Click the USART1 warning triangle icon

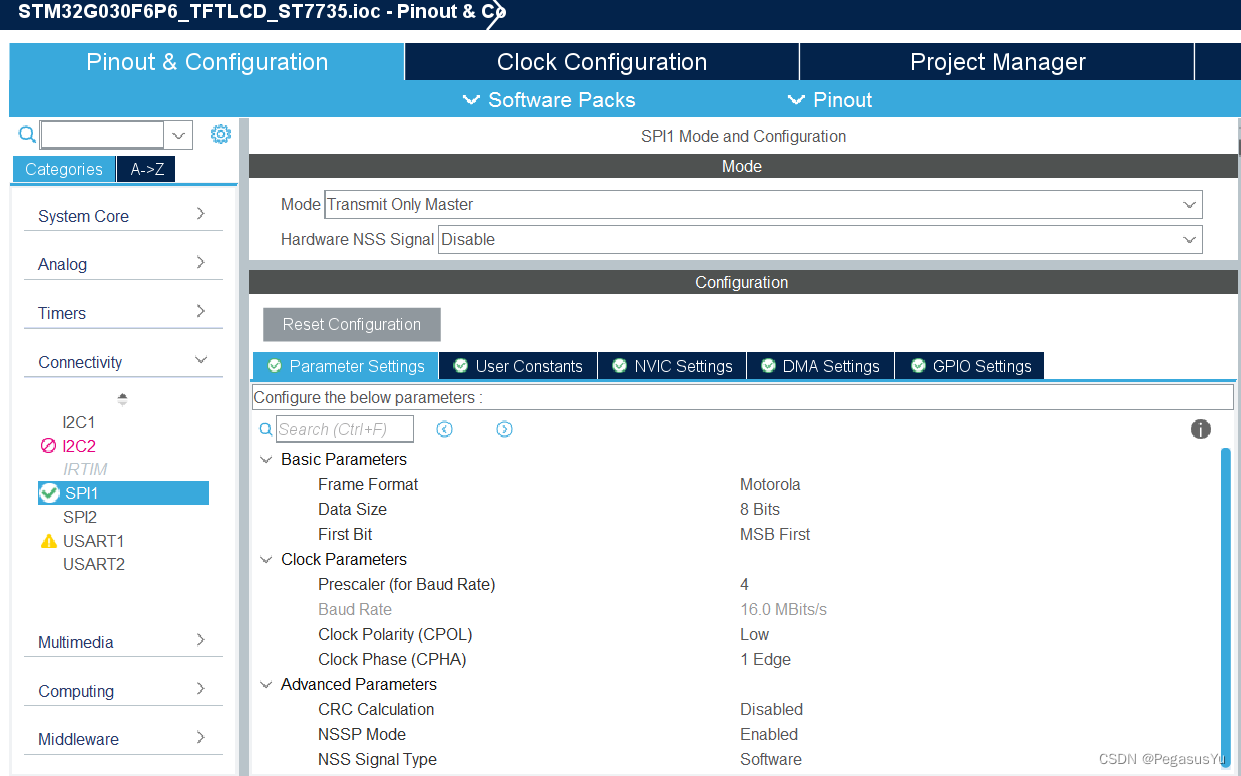48,541
